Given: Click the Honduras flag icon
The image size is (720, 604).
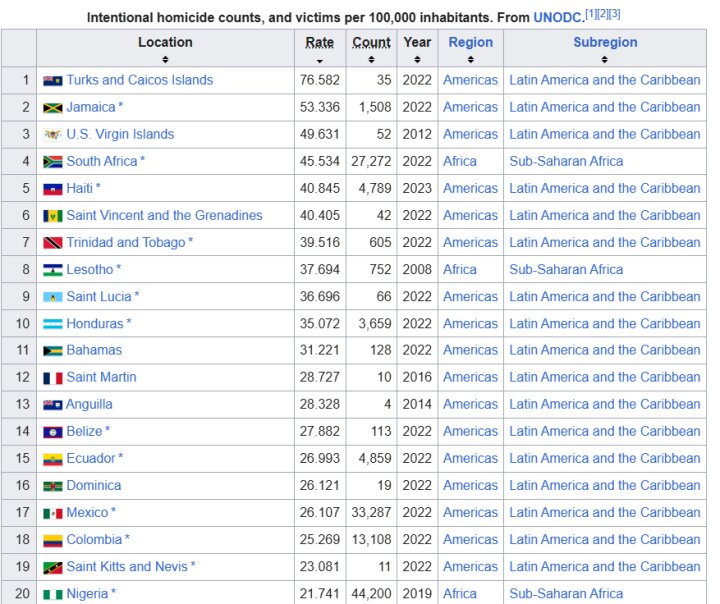Looking at the screenshot, I should (53, 324).
